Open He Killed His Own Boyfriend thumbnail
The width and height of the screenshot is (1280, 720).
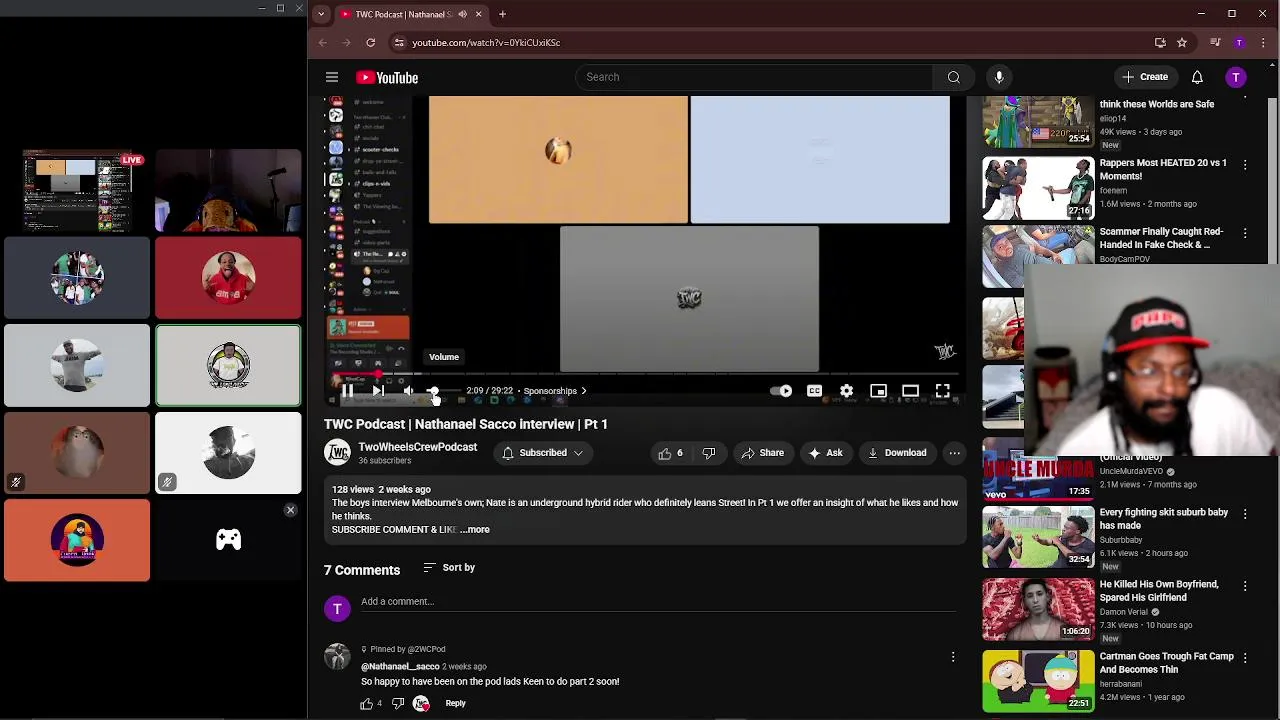pos(1038,609)
